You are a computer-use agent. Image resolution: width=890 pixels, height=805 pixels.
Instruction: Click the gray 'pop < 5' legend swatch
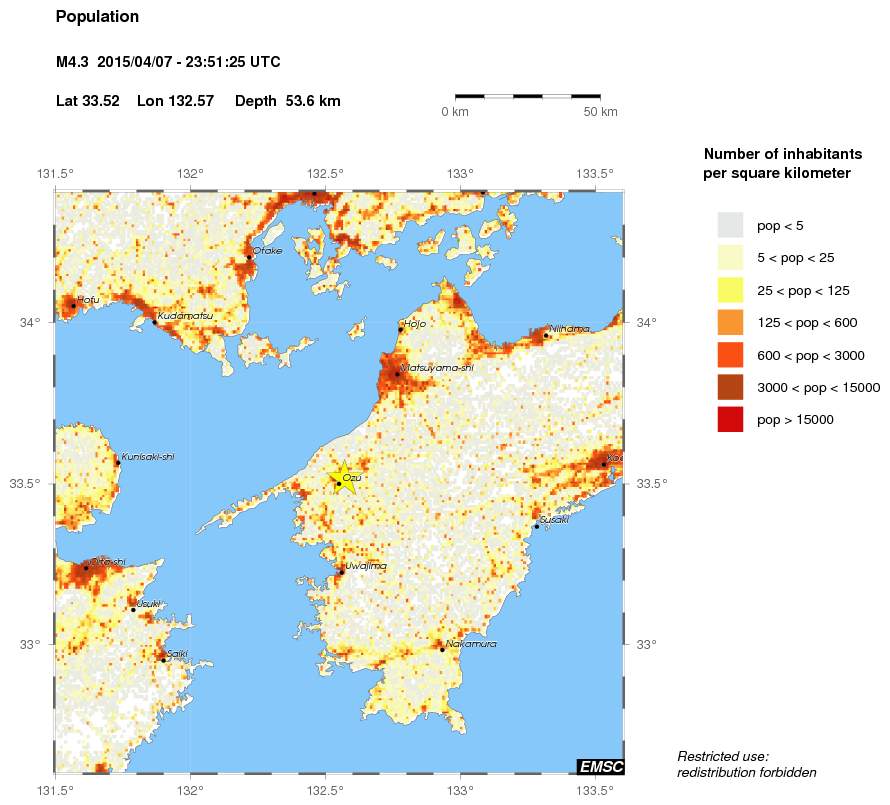[x=731, y=225]
